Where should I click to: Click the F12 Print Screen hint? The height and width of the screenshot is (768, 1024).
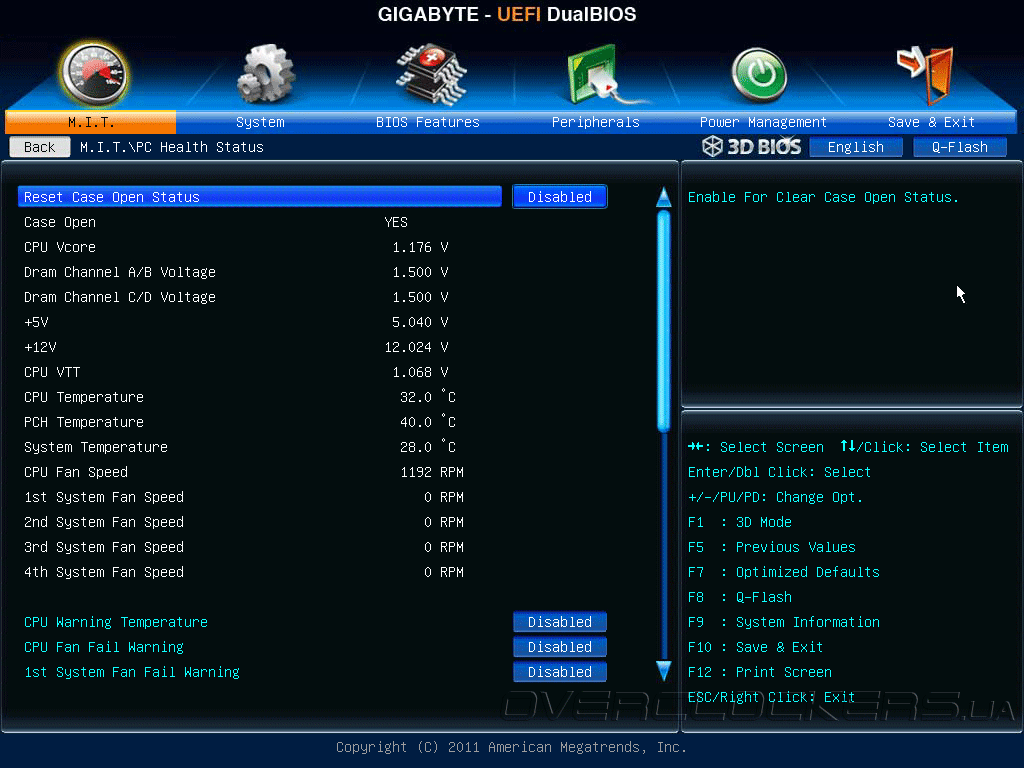pyautogui.click(x=760, y=671)
